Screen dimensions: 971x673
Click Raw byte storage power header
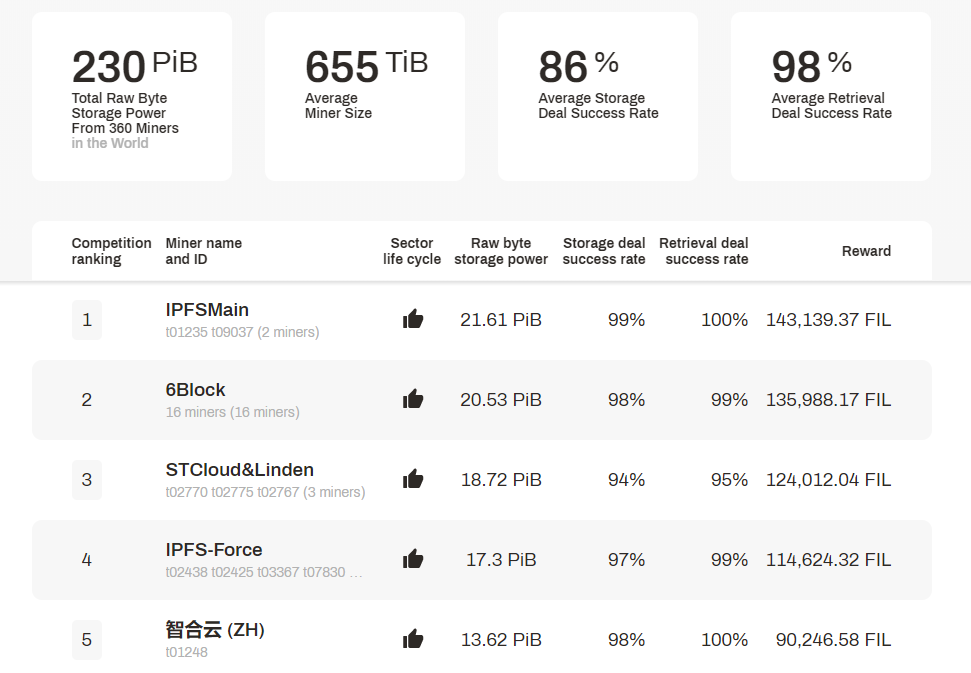(501, 251)
